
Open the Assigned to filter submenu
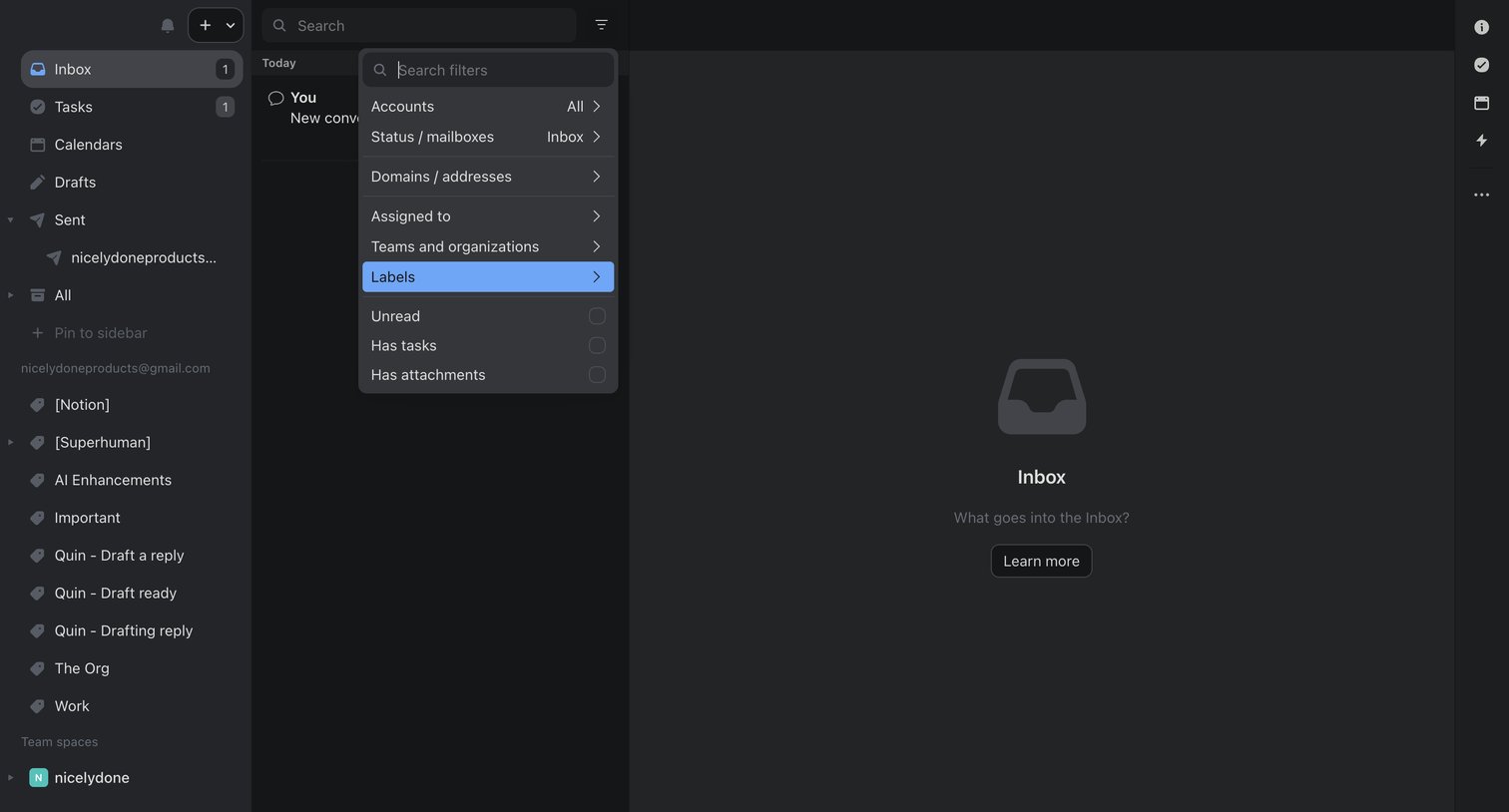(x=488, y=216)
